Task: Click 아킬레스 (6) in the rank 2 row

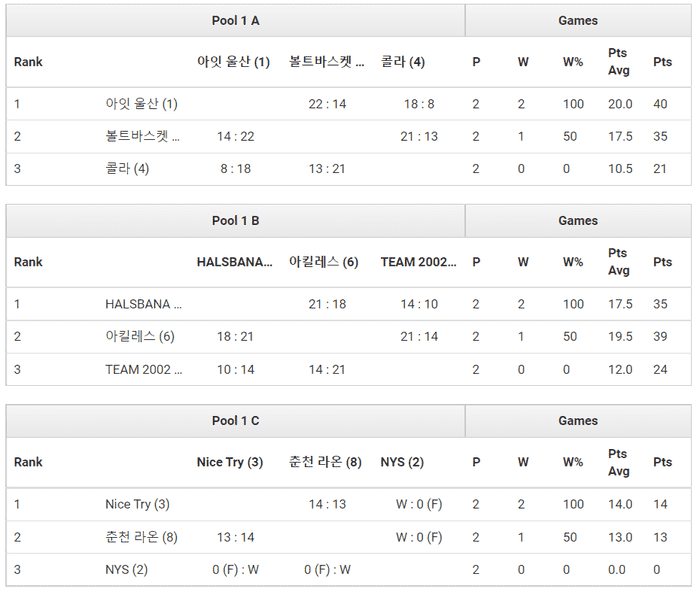Action: coord(140,337)
